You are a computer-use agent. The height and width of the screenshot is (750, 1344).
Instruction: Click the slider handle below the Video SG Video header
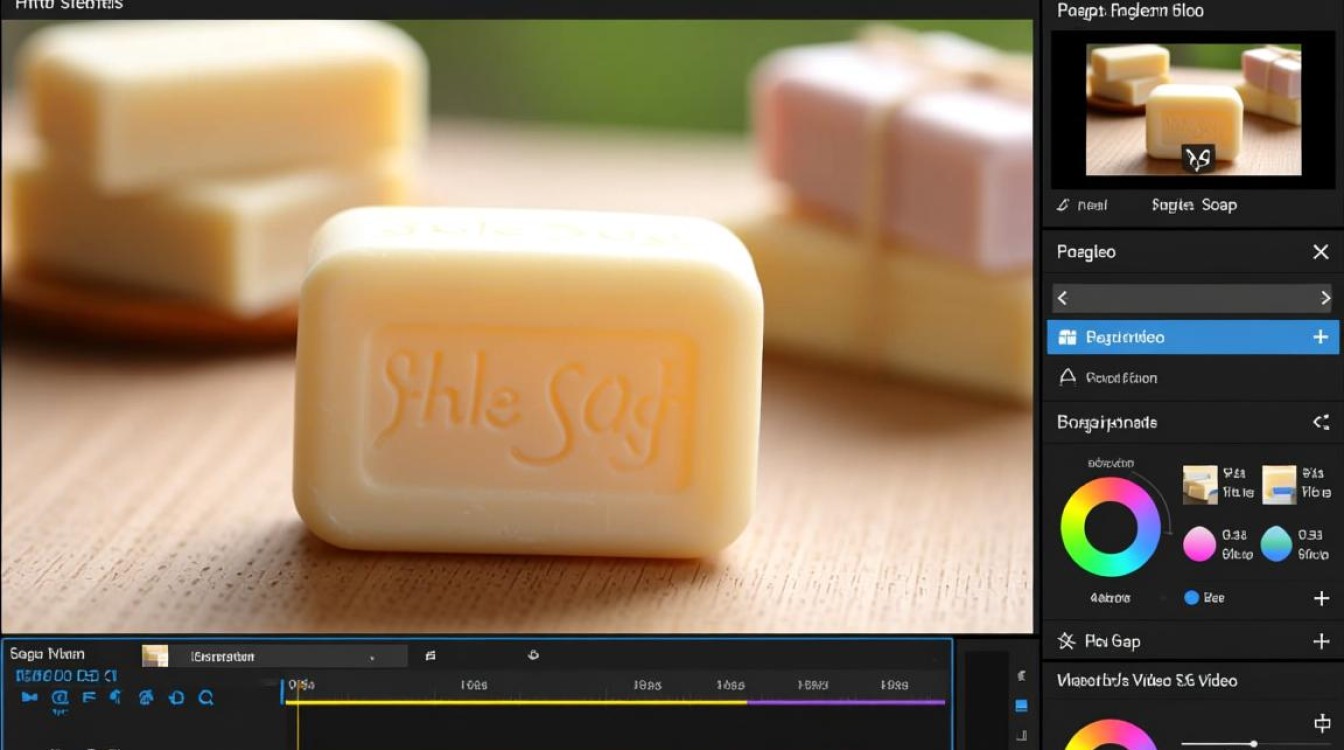1254,744
